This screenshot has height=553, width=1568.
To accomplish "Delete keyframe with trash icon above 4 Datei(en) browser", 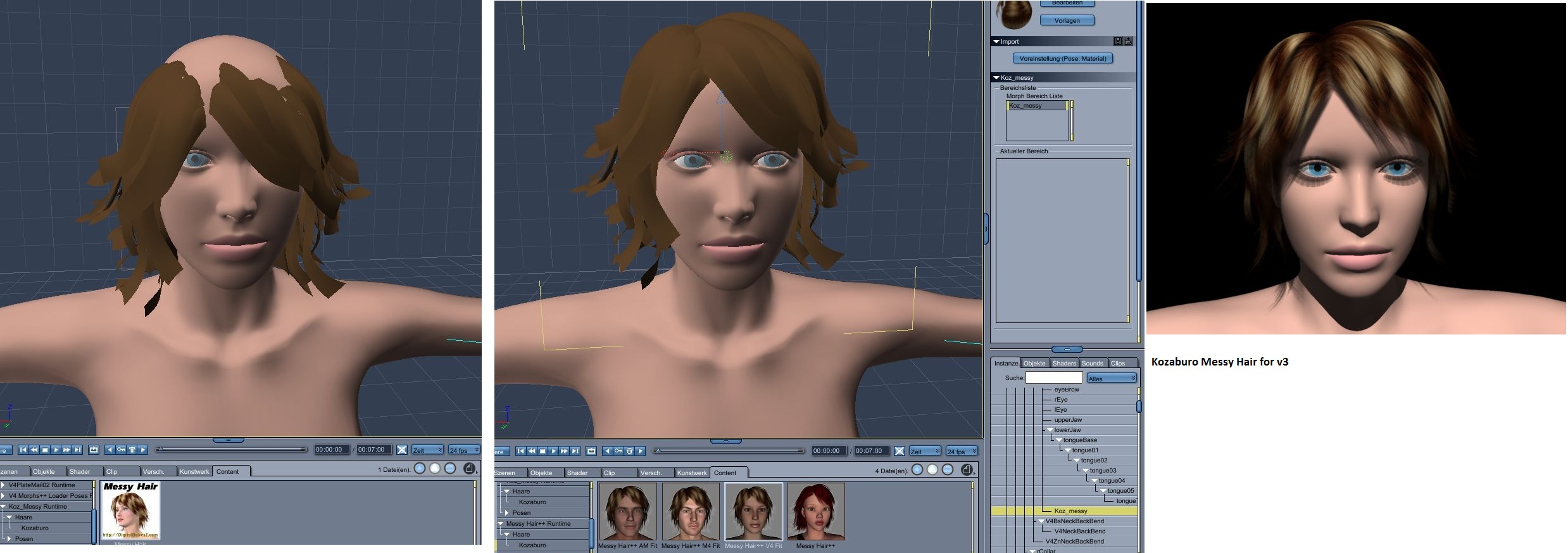I will 629,451.
